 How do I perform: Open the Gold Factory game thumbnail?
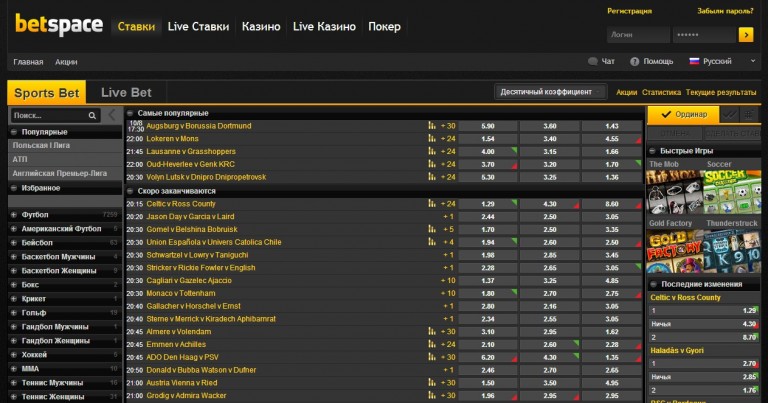[674, 251]
